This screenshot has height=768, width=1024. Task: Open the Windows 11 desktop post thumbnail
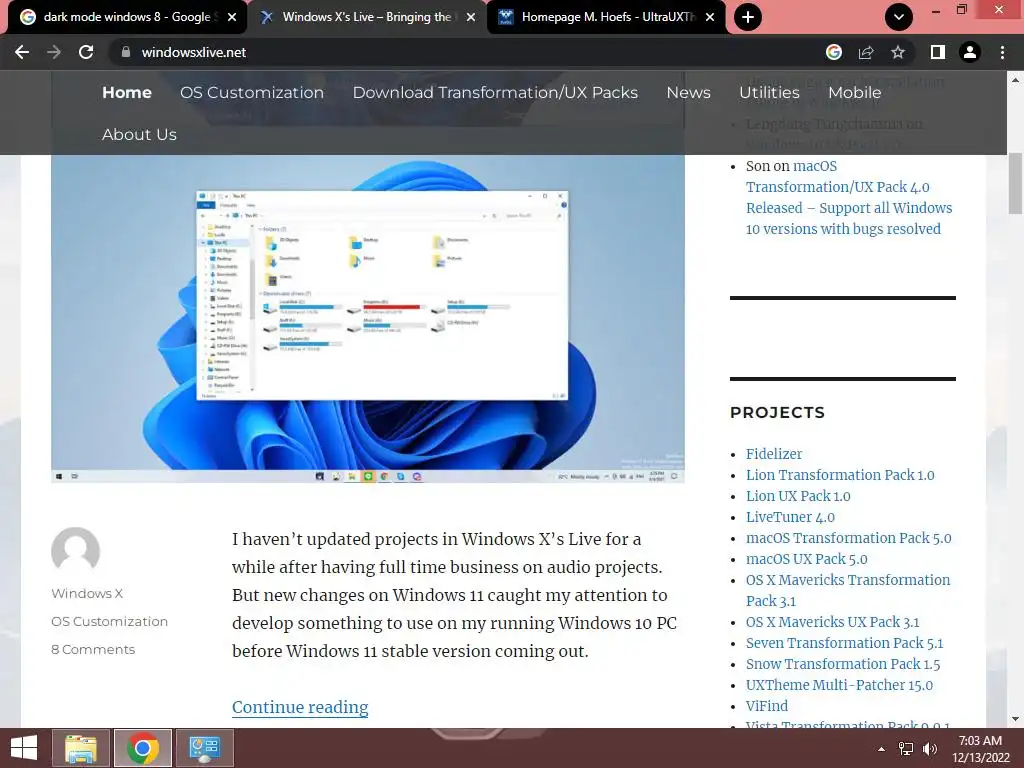368,319
